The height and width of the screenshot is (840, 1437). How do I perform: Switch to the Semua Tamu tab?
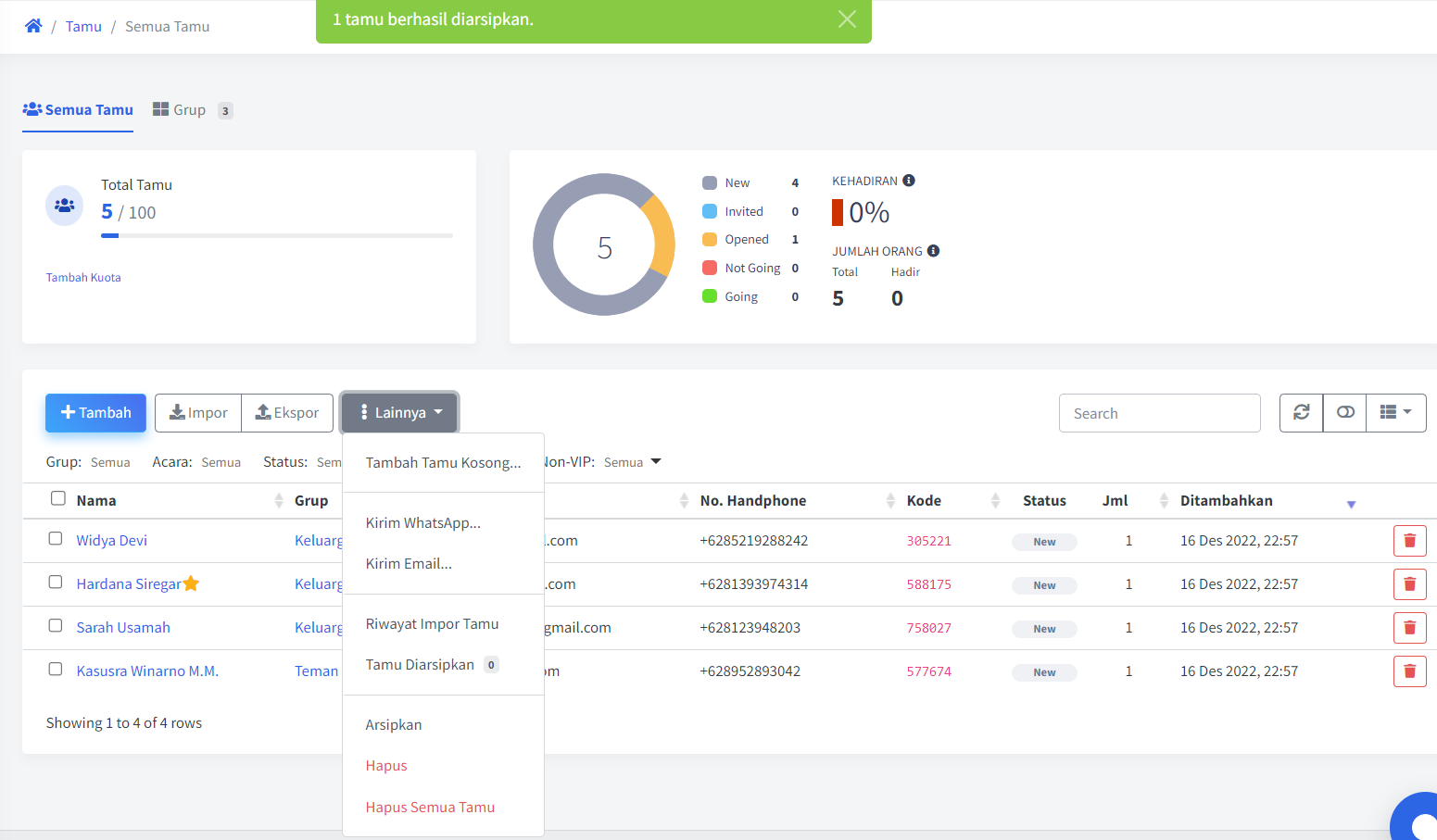click(78, 109)
